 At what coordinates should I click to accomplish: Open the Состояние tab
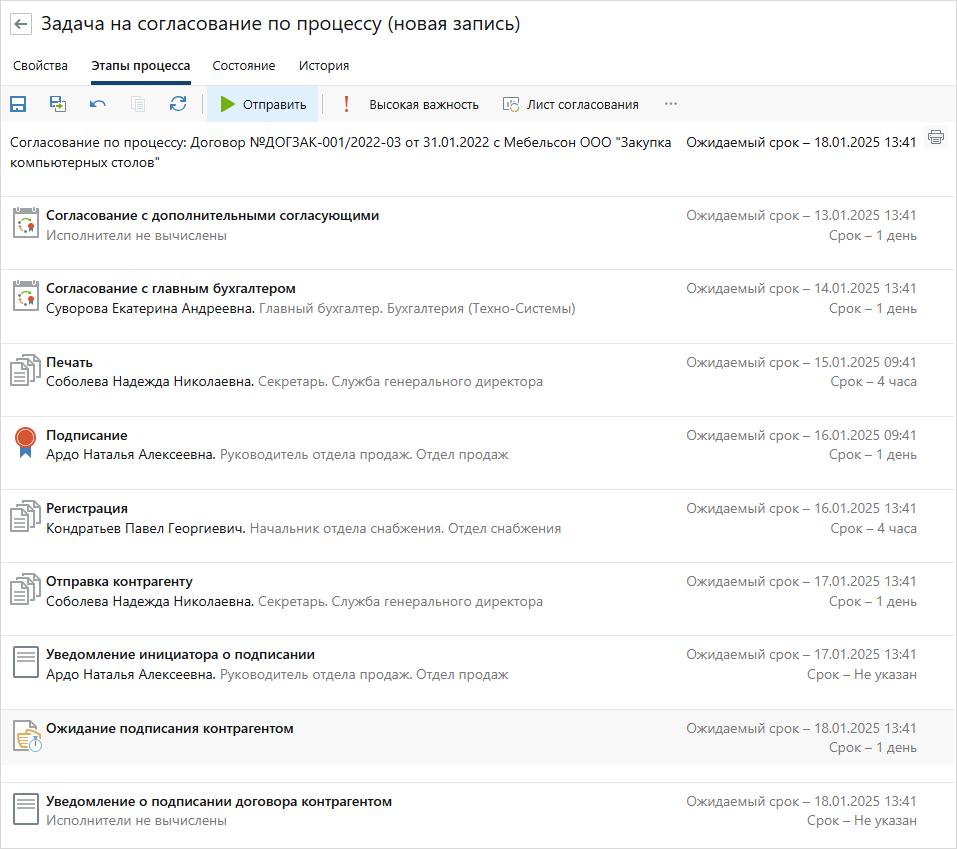pos(243,66)
